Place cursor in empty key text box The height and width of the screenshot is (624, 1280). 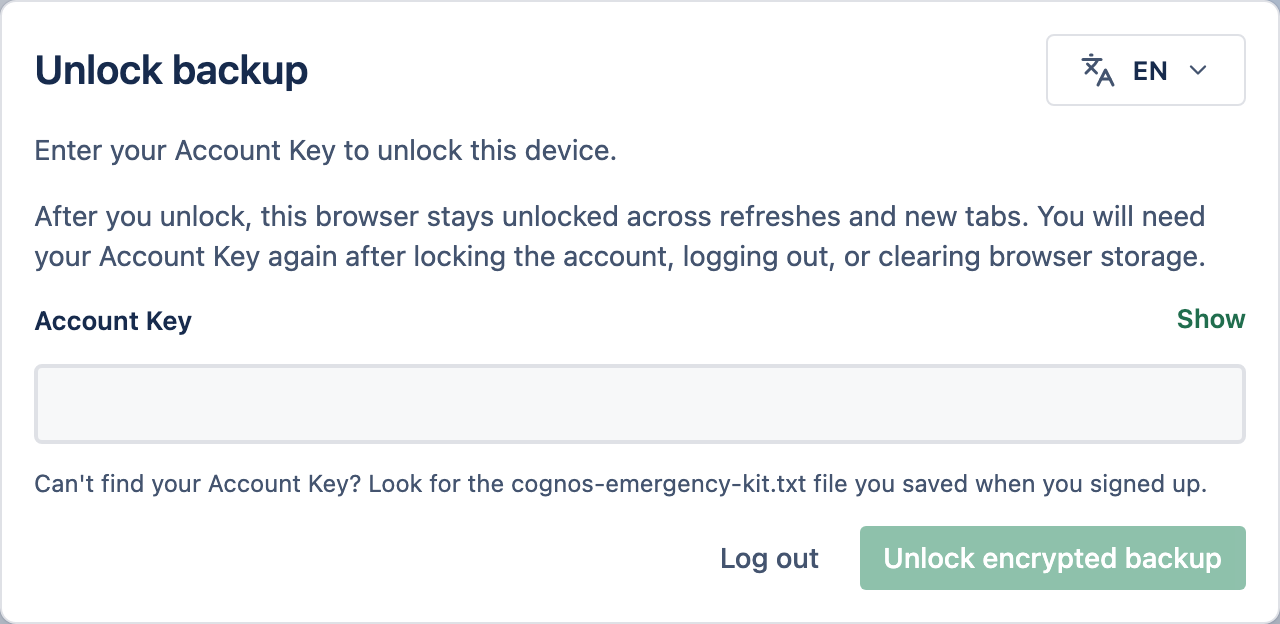640,404
